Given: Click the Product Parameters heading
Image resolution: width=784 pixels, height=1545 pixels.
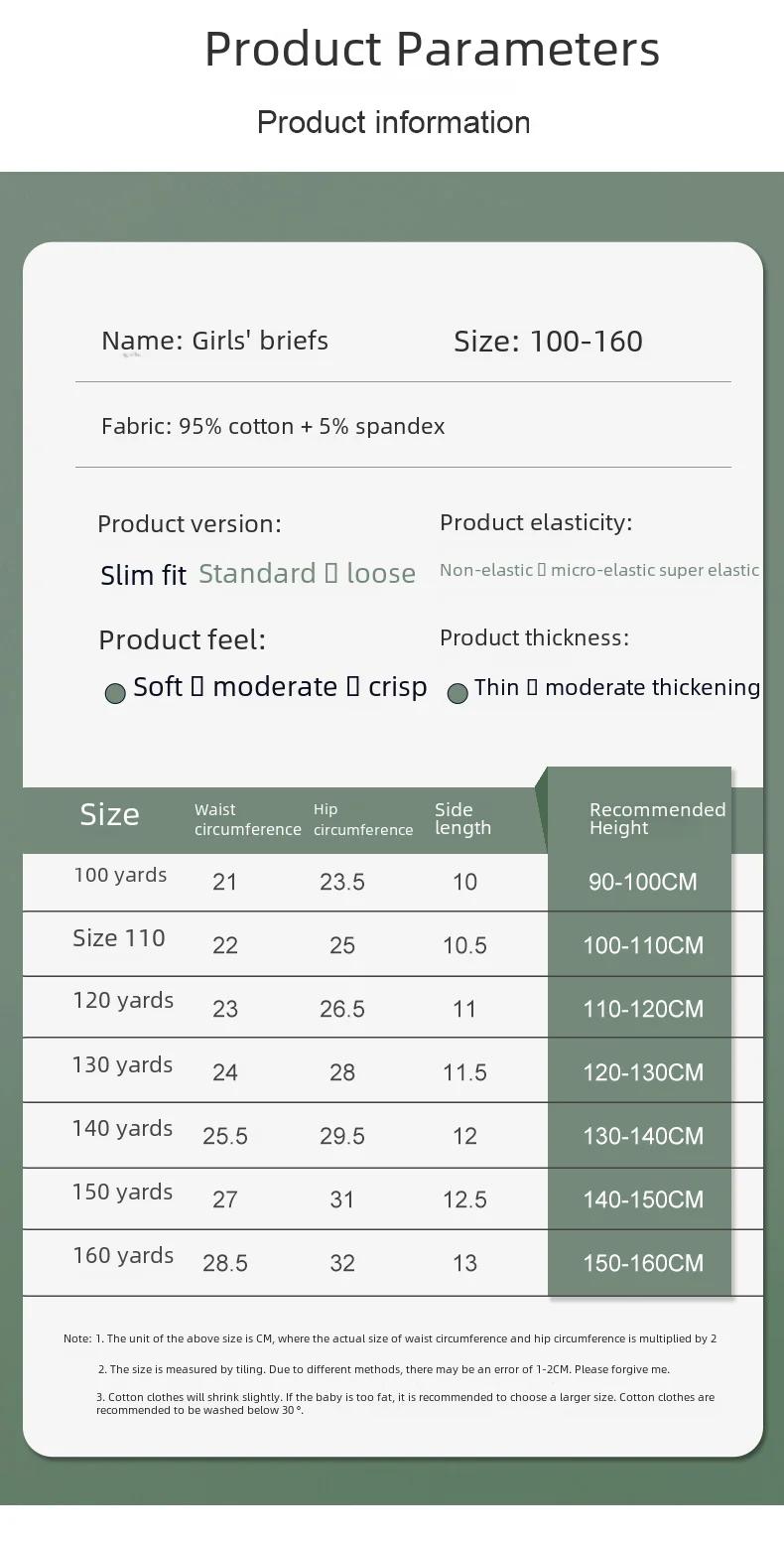Looking at the screenshot, I should (432, 49).
